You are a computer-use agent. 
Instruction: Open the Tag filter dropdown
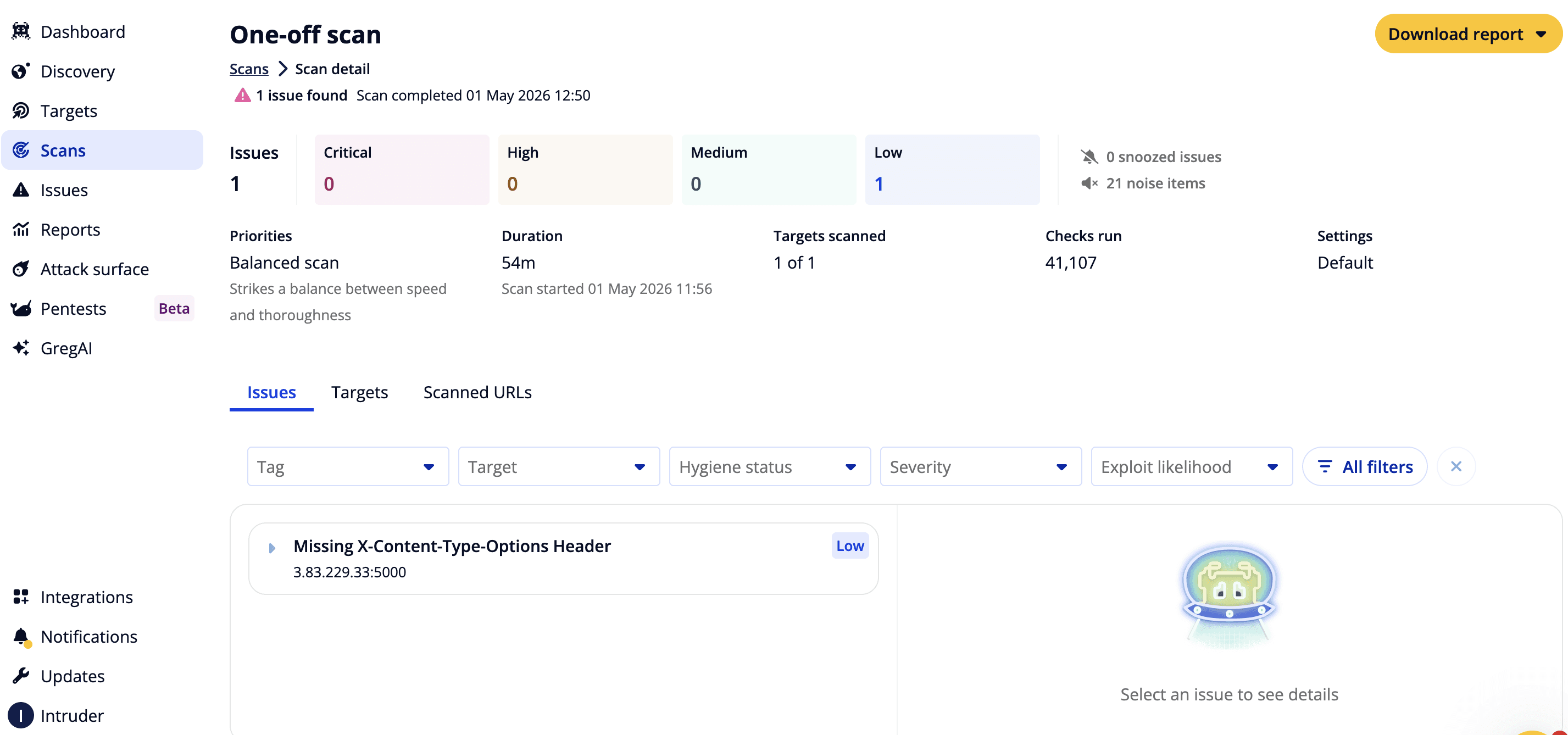coord(348,466)
